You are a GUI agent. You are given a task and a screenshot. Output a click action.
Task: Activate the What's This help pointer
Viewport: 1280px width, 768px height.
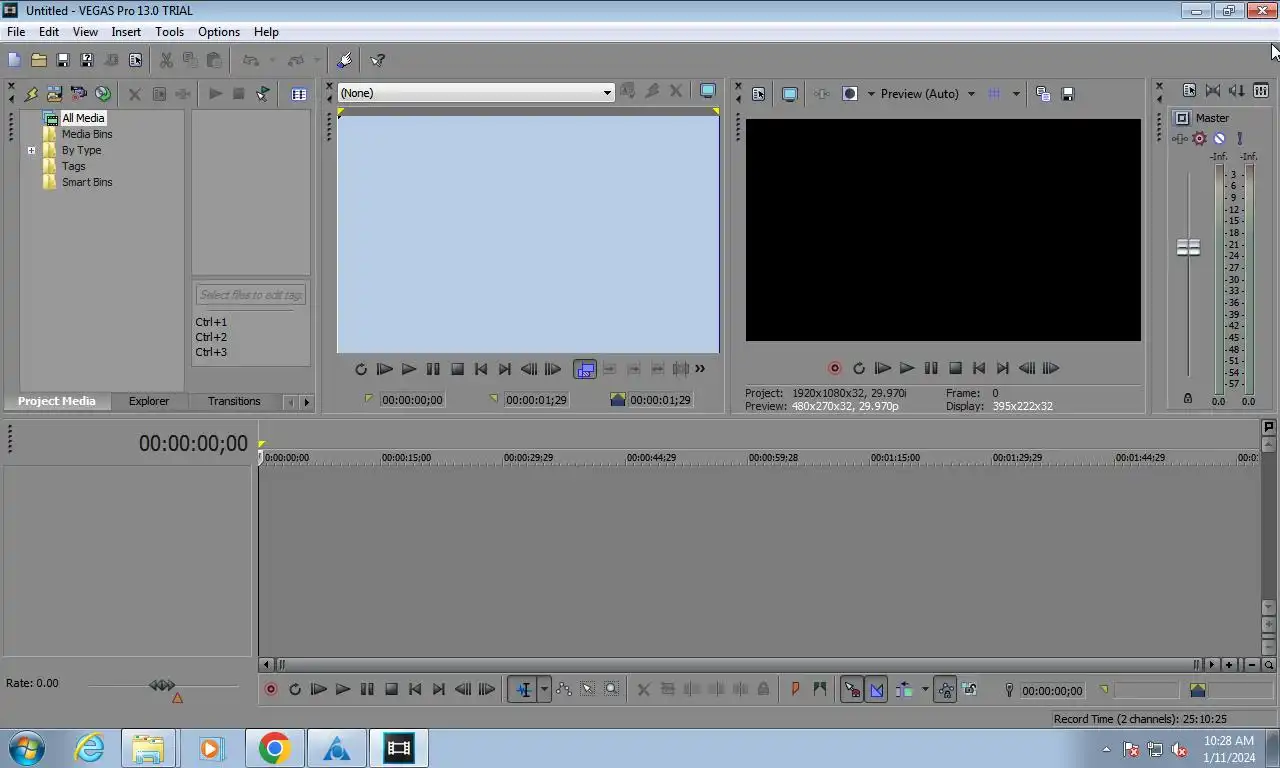377,60
